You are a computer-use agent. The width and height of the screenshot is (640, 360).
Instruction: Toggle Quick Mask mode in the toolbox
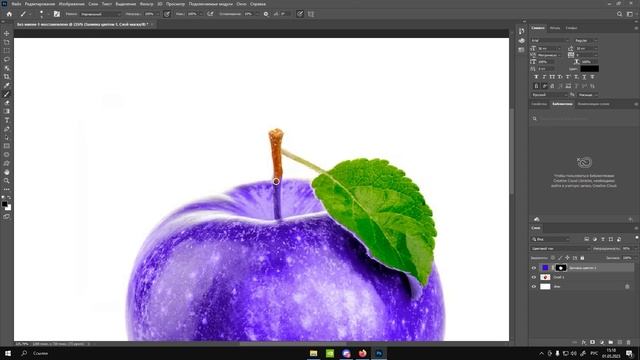[x=7, y=217]
